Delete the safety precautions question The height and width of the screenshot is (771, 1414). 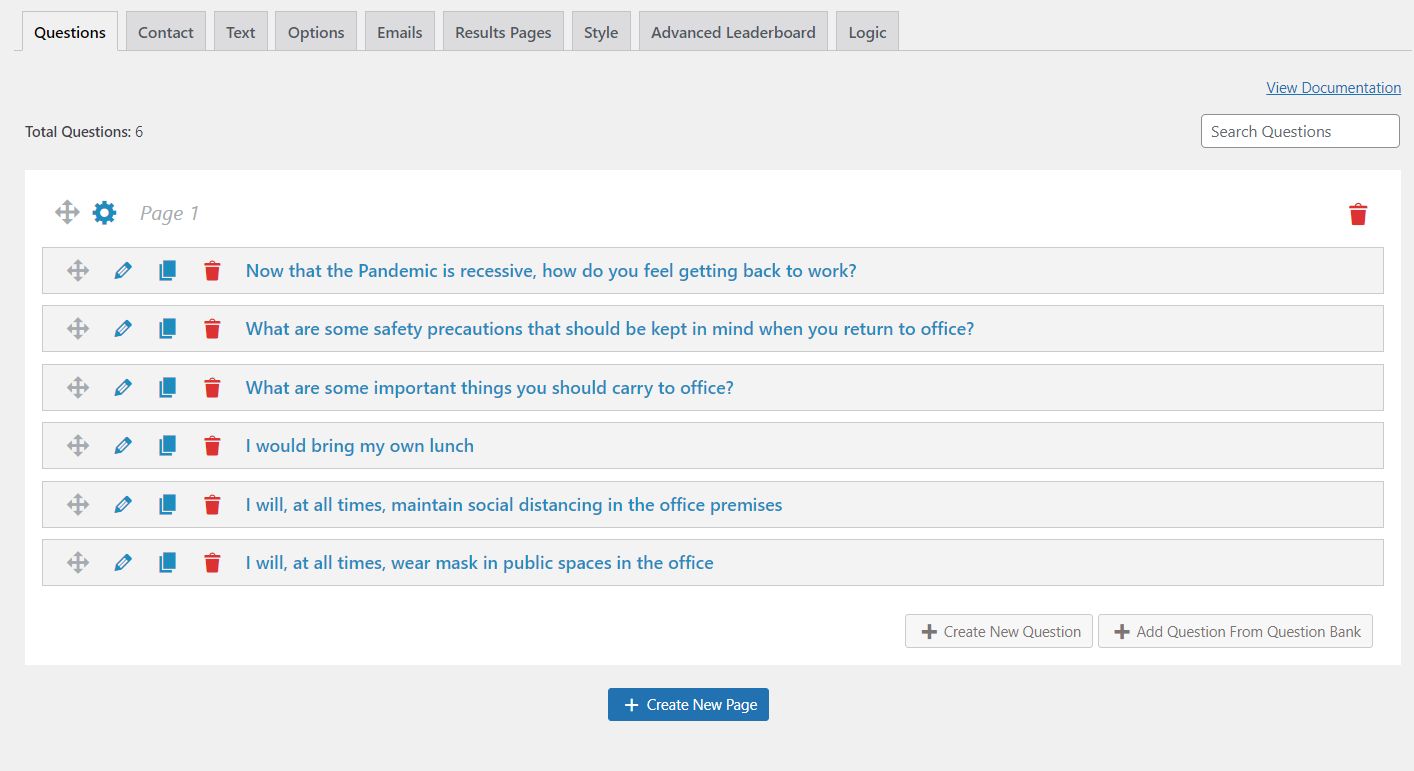pos(212,328)
